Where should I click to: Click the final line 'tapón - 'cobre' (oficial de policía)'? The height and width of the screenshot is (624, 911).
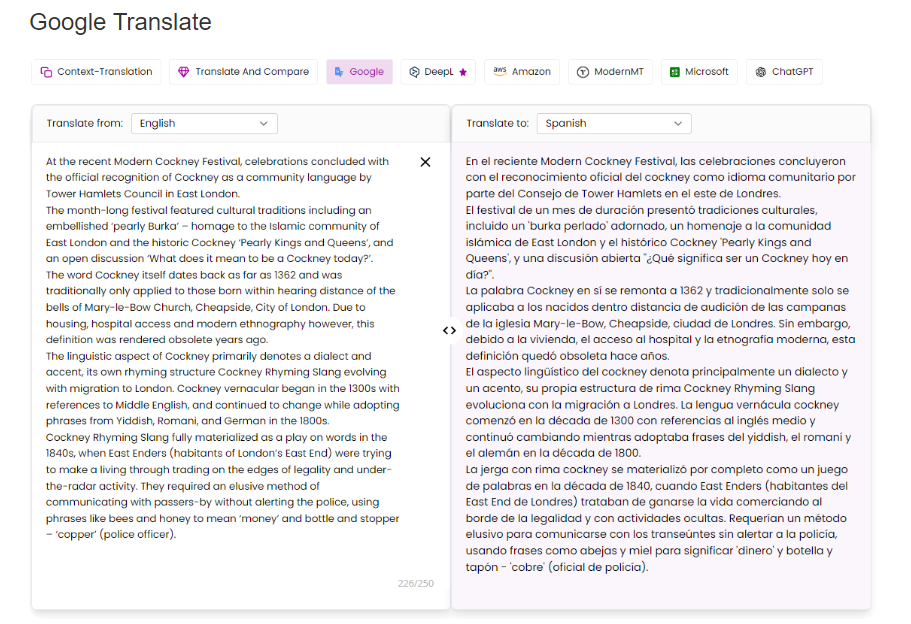[x=557, y=567]
